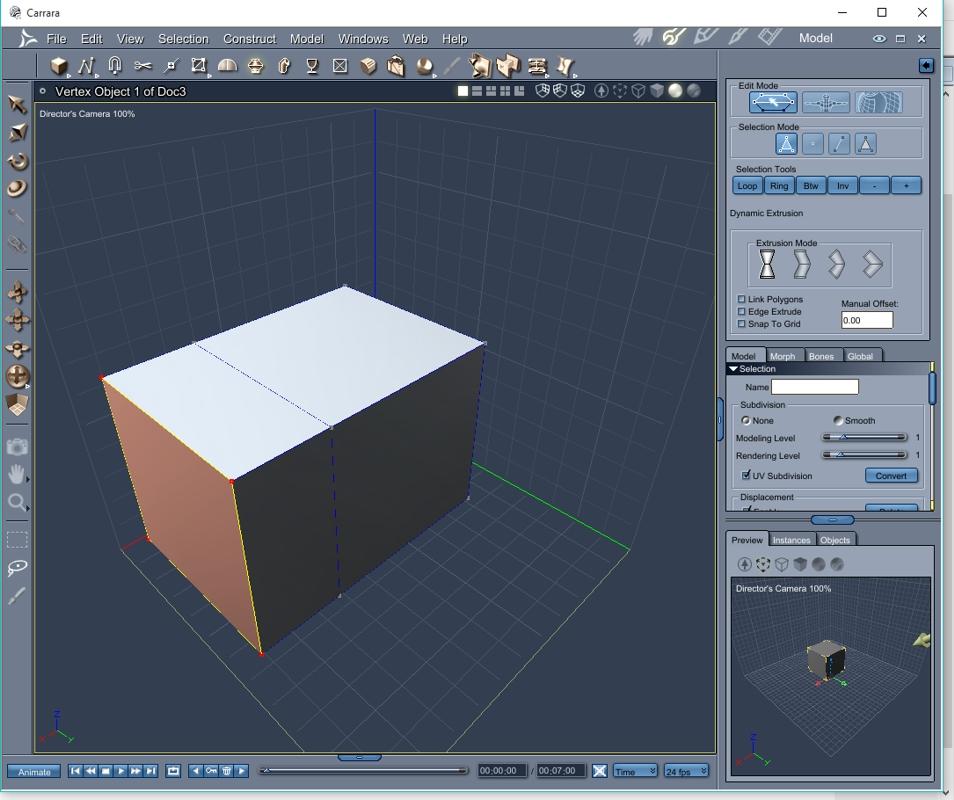
Task: Open the 24 fps dropdown
Action: [686, 771]
